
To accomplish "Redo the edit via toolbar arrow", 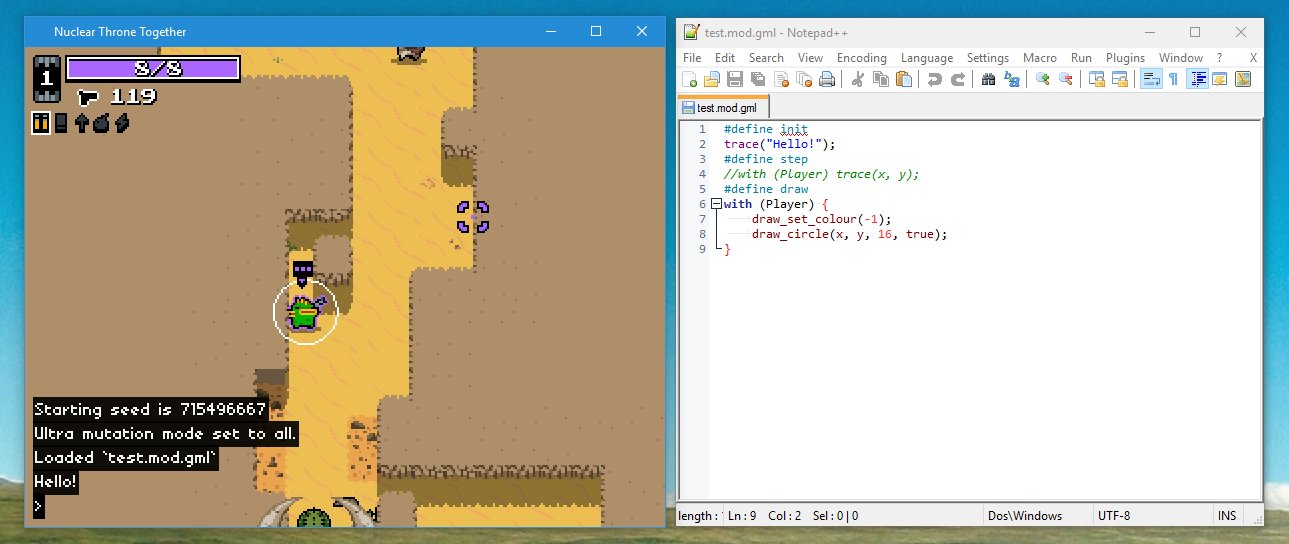I will [957, 80].
